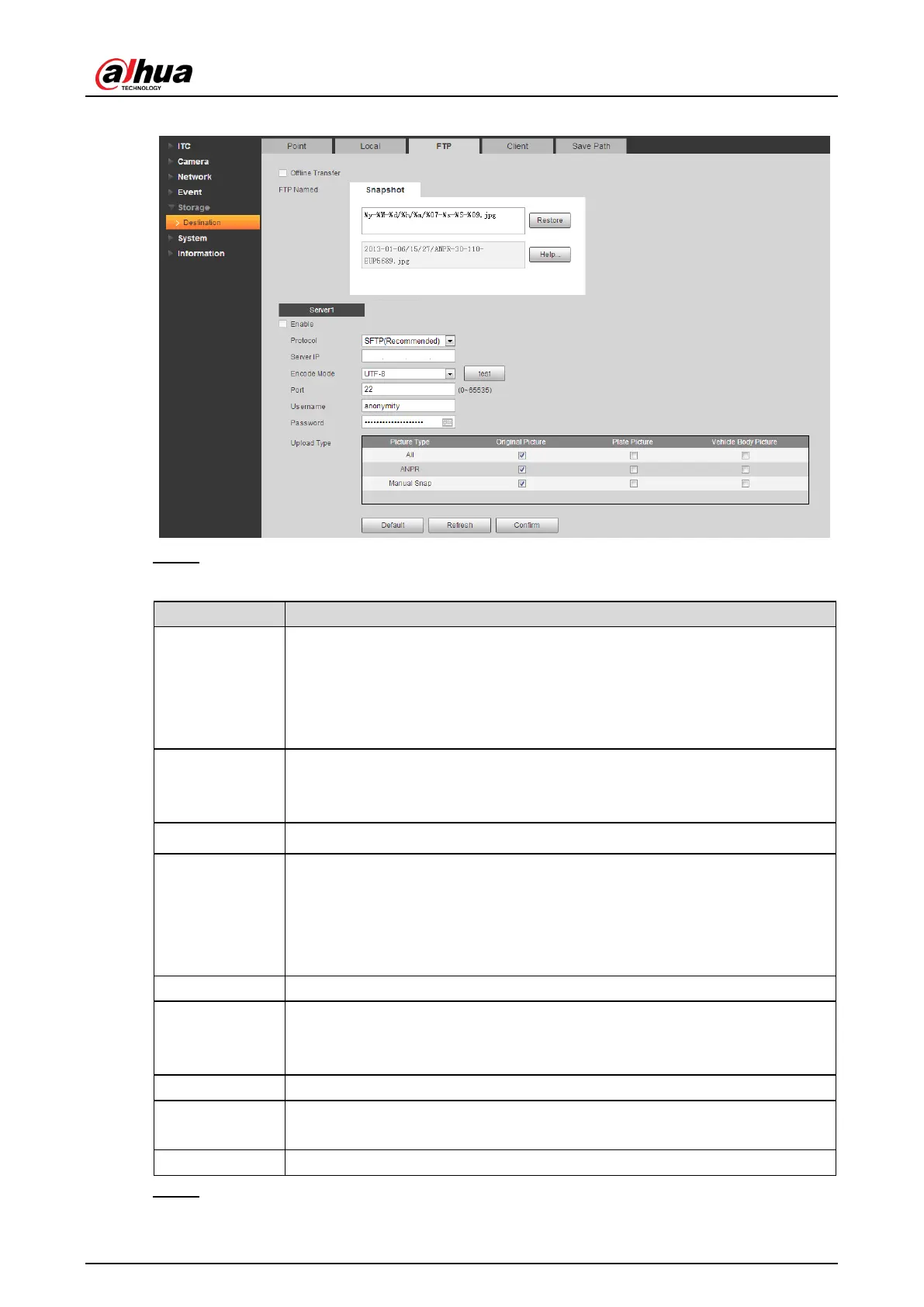The height and width of the screenshot is (1307, 924).
Task: Click the 'Upload Type' label
Action: (311, 443)
